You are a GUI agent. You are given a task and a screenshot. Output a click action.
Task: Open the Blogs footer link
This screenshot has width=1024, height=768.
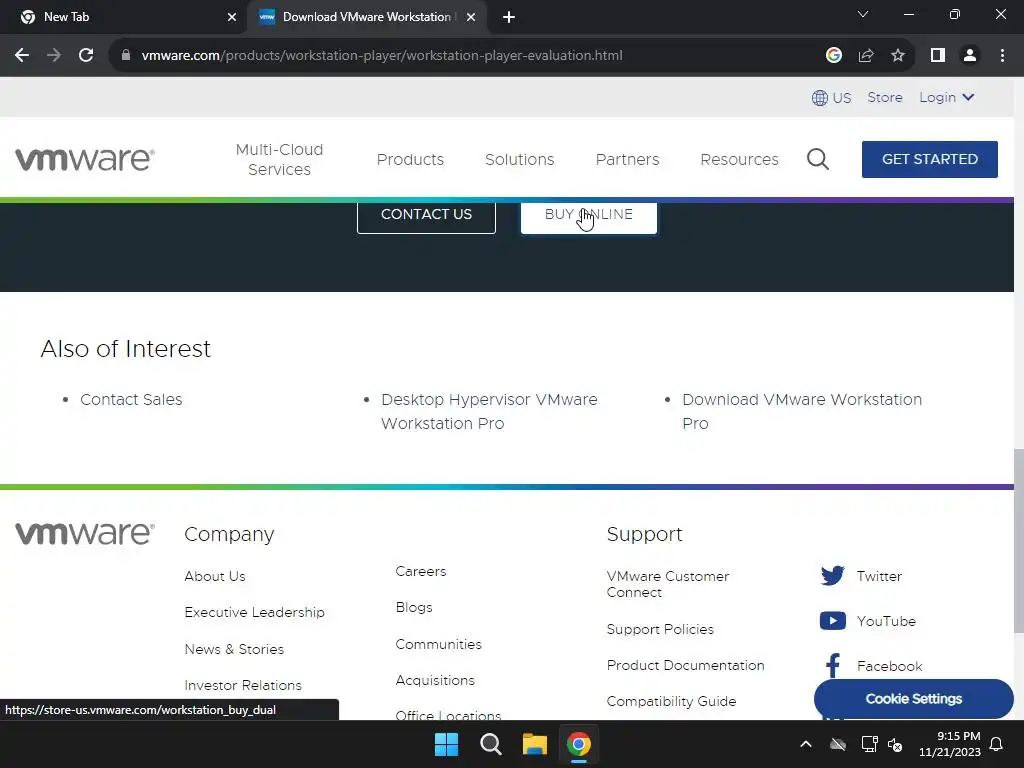coord(414,607)
